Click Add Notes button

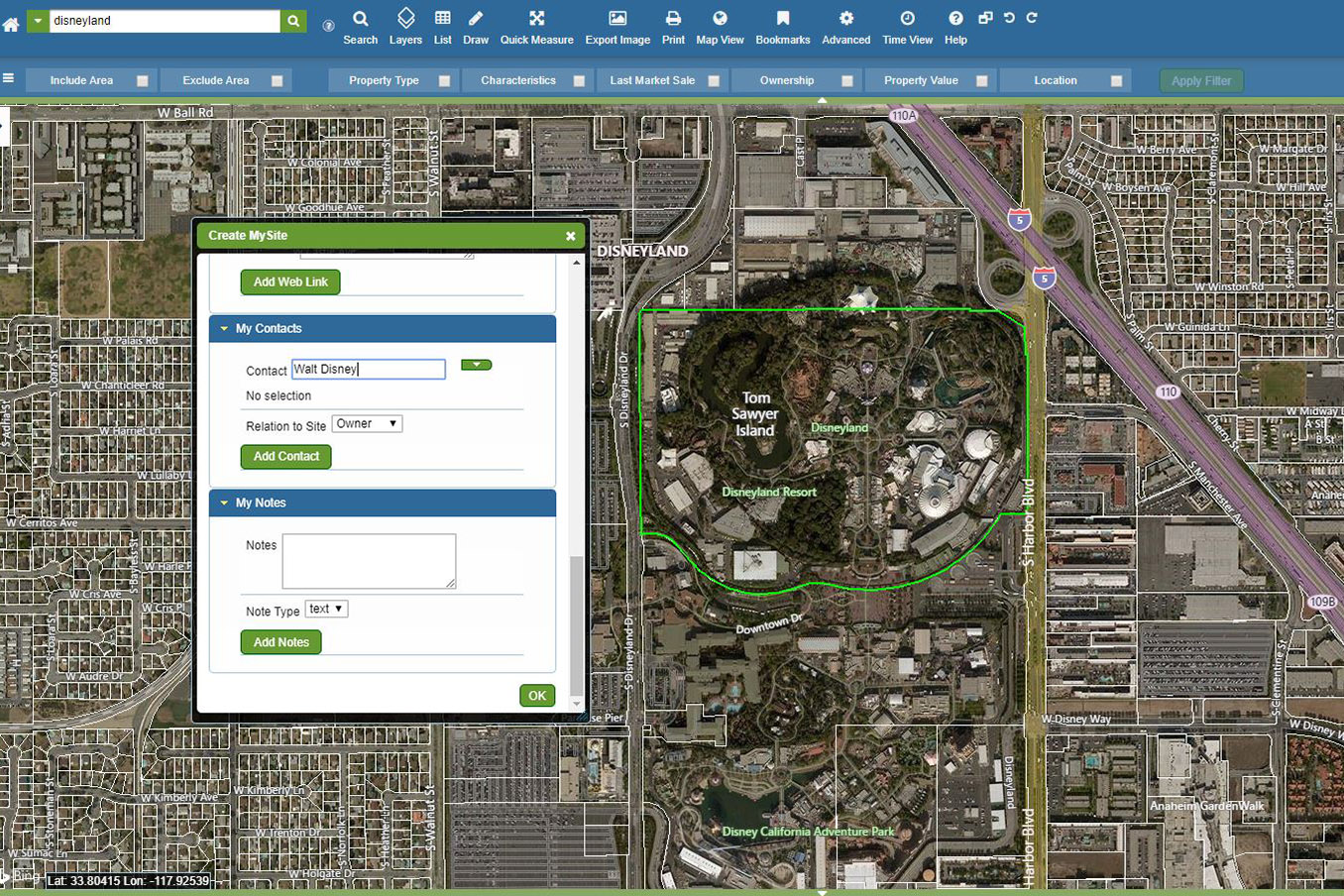click(281, 642)
